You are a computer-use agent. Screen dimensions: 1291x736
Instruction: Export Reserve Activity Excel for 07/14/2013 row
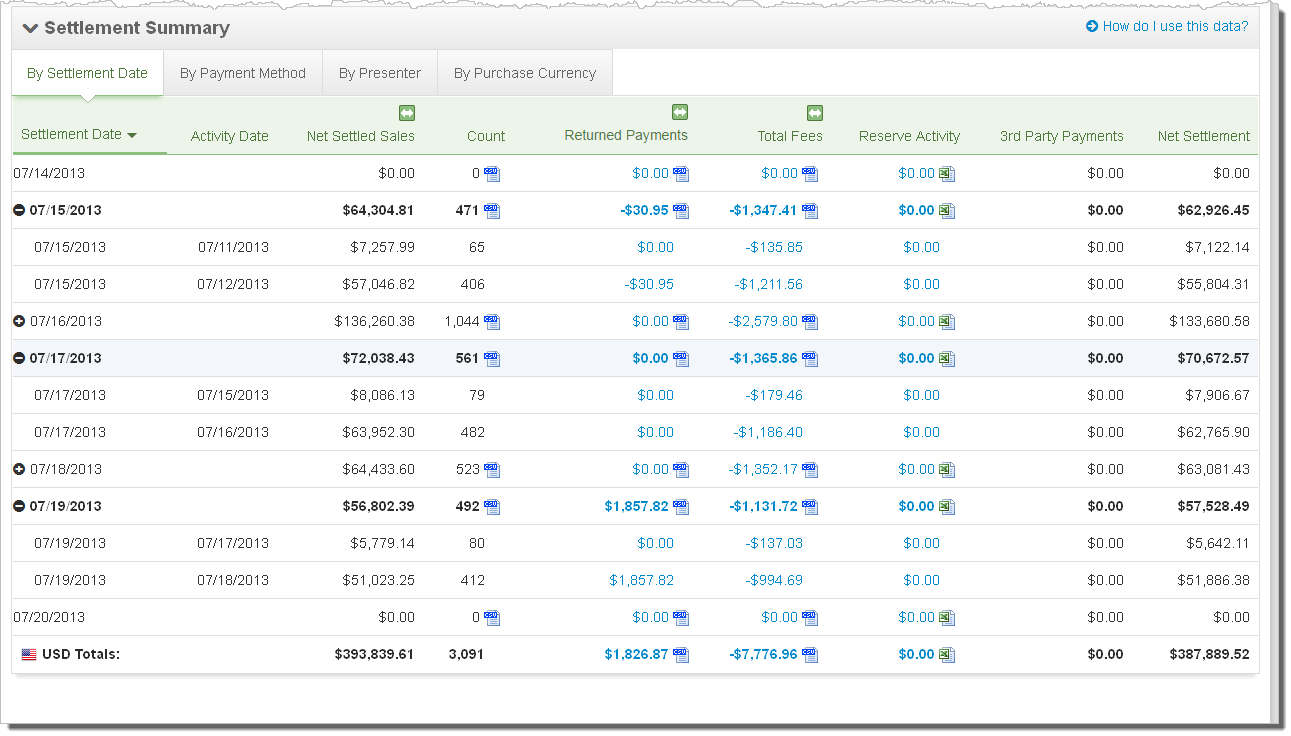coord(947,174)
